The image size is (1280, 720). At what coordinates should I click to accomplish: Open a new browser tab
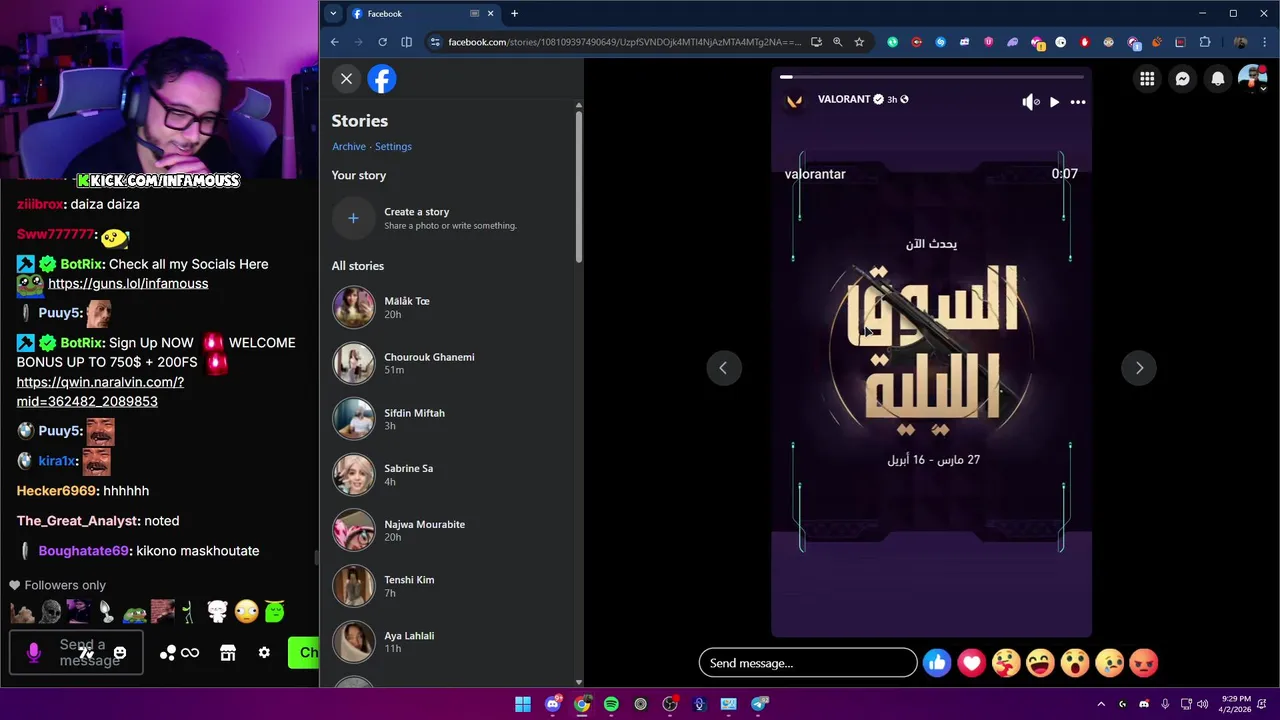pyautogui.click(x=514, y=14)
